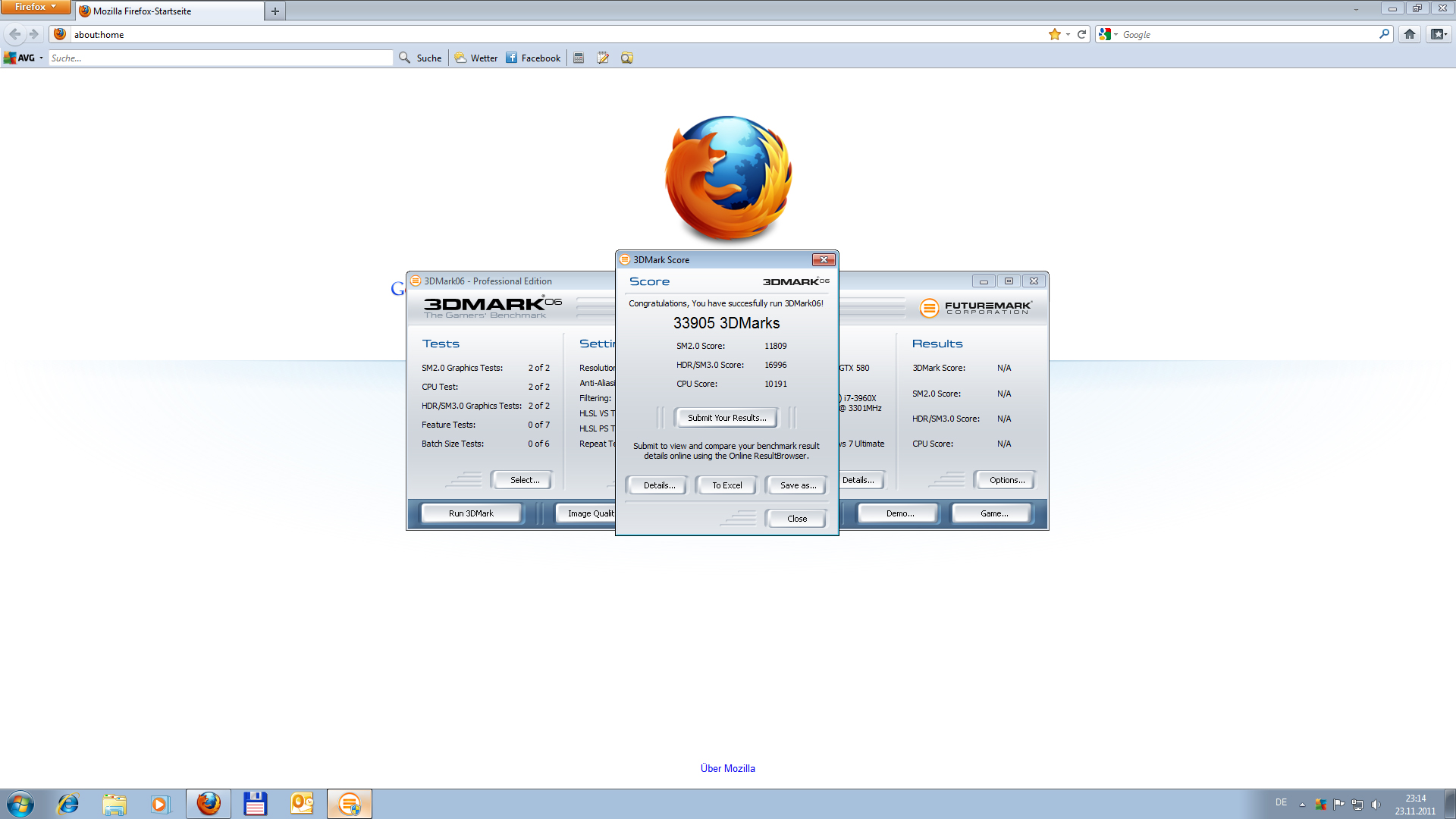Bookmark this page with the star icon
Image resolution: width=1456 pixels, height=819 pixels.
1054,34
